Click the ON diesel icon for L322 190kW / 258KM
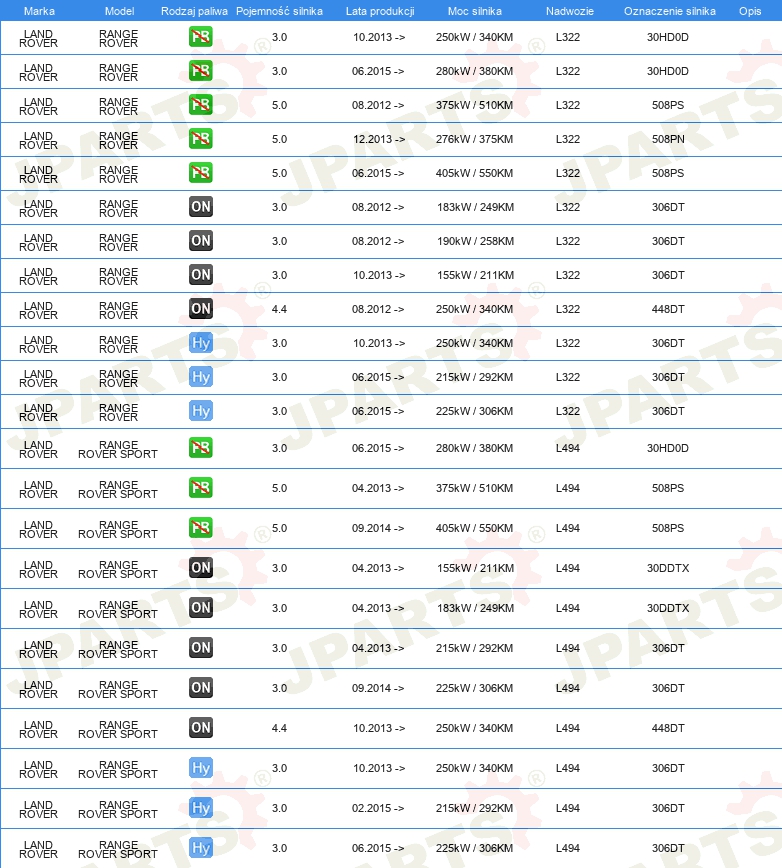The width and height of the screenshot is (782, 868). (x=201, y=241)
